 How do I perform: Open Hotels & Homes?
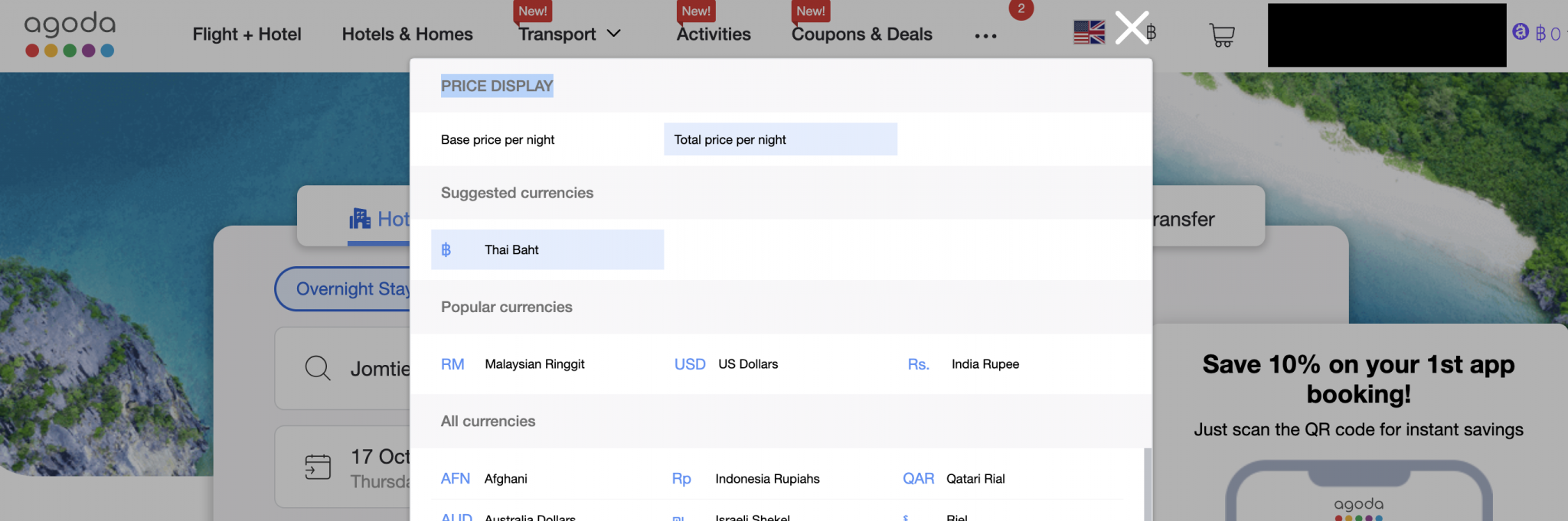click(407, 34)
